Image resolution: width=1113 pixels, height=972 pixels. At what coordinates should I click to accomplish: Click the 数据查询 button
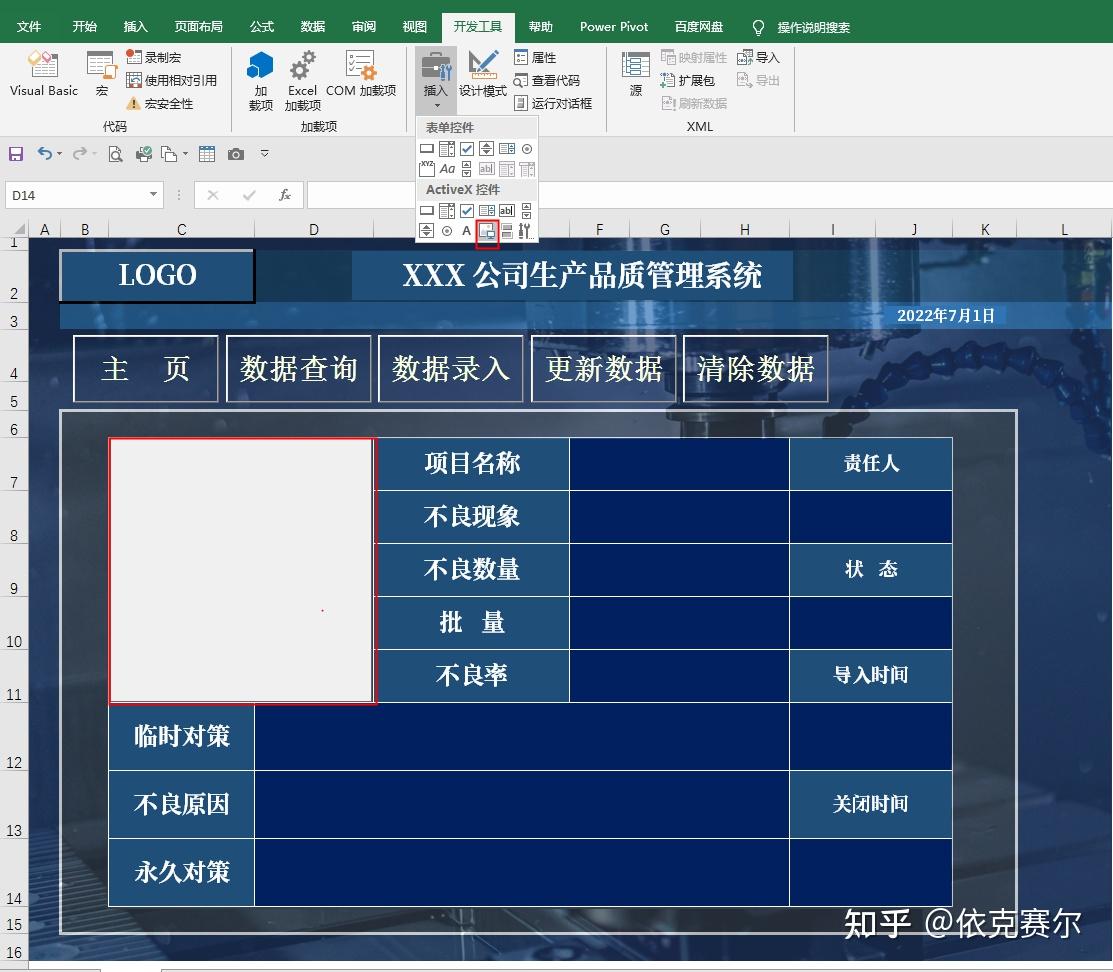coord(298,368)
